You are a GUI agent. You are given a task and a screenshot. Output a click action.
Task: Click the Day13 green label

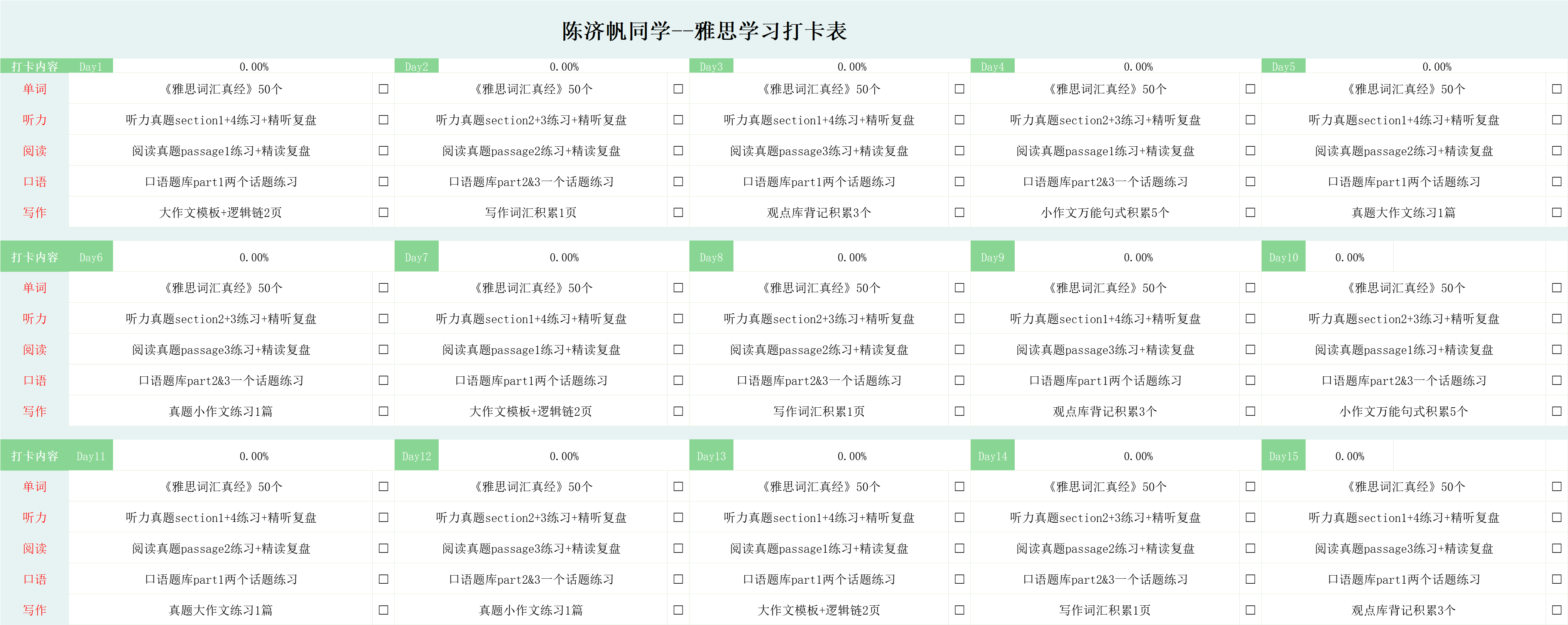point(711,456)
